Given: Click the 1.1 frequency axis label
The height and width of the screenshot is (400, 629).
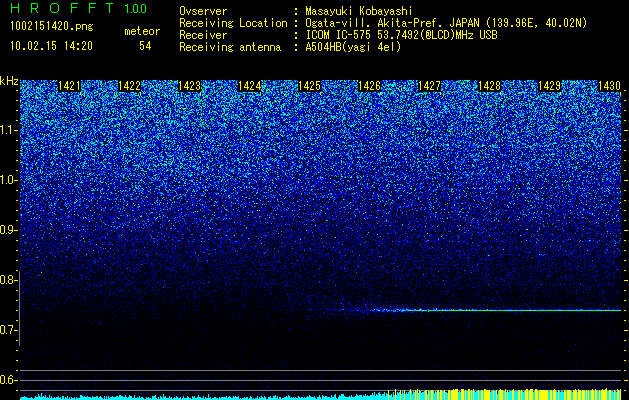Looking at the screenshot, I should [x=8, y=130].
